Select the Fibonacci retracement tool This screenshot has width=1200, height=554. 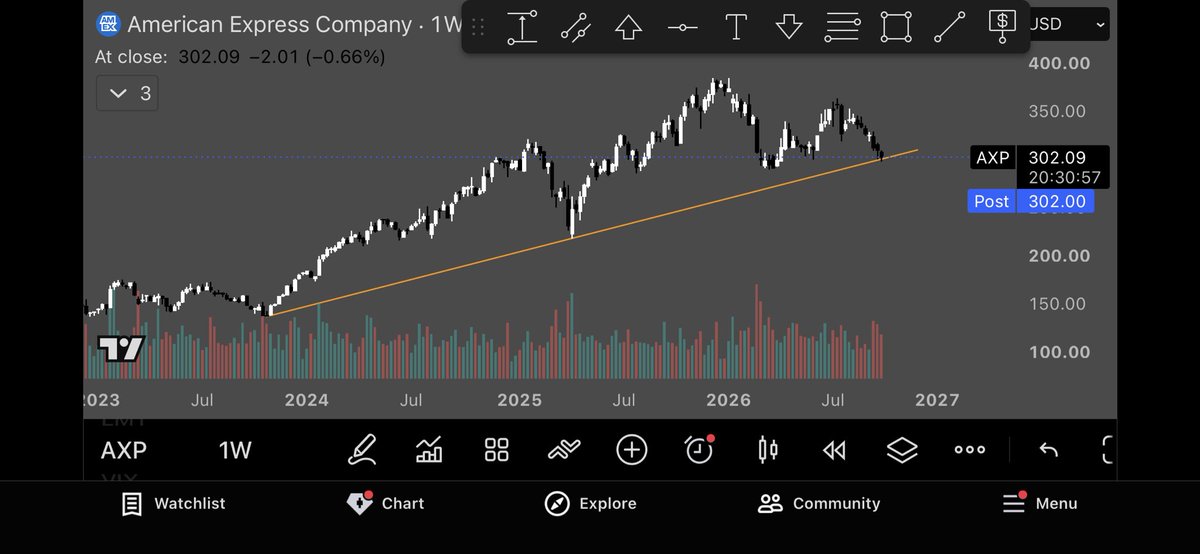pos(843,27)
